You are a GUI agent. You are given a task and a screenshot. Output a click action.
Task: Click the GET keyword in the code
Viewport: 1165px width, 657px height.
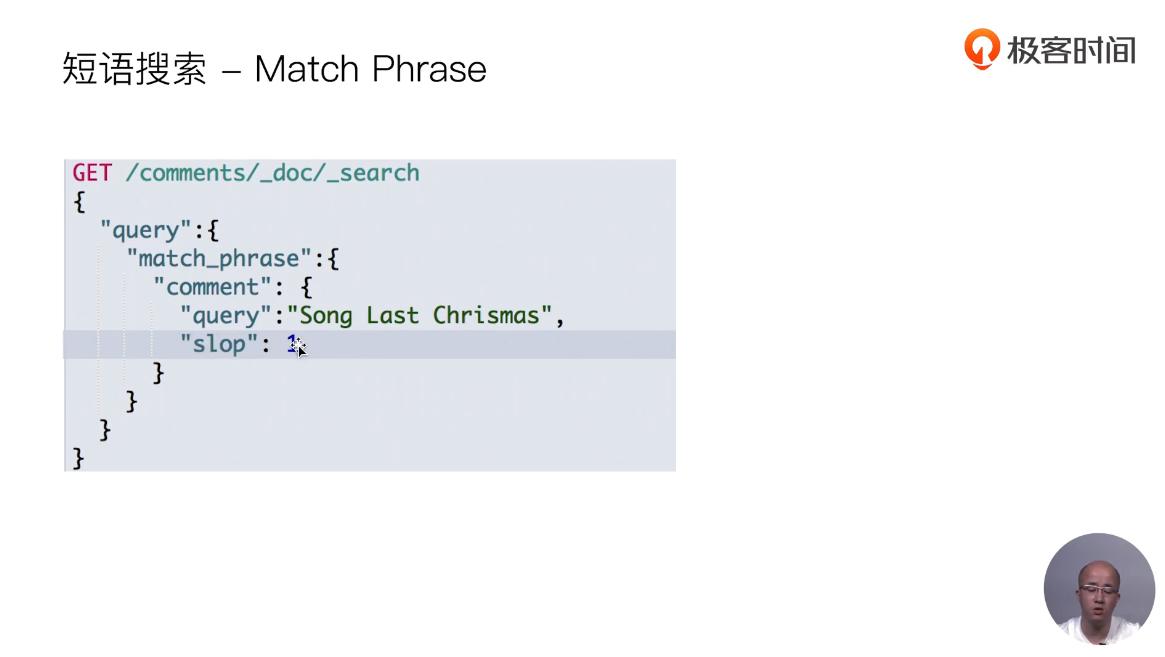point(93,173)
